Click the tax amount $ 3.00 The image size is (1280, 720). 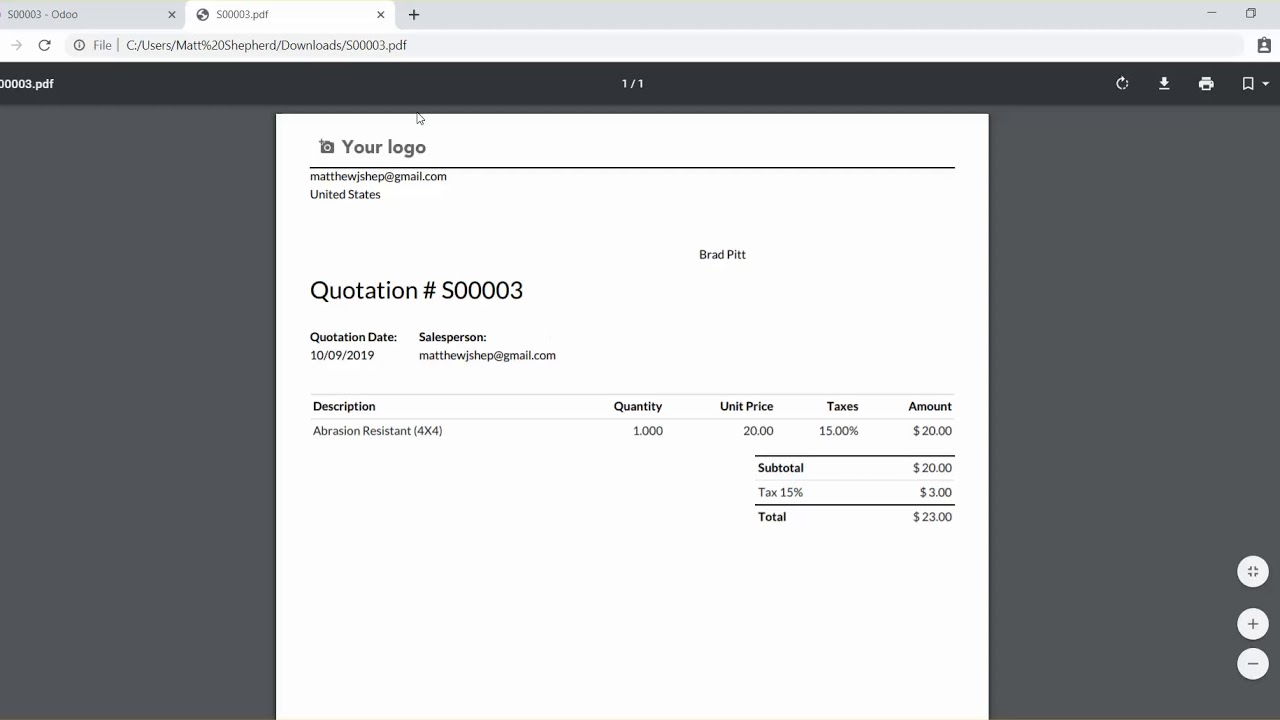[936, 492]
